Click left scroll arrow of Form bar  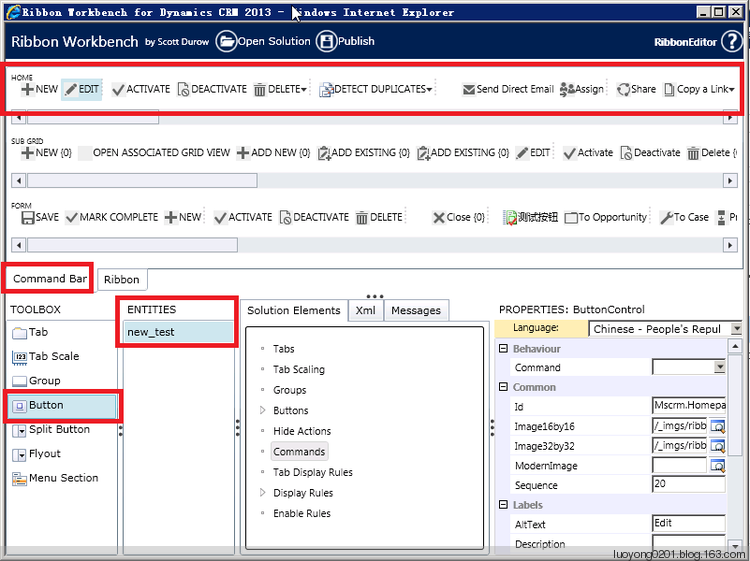click(x=19, y=245)
